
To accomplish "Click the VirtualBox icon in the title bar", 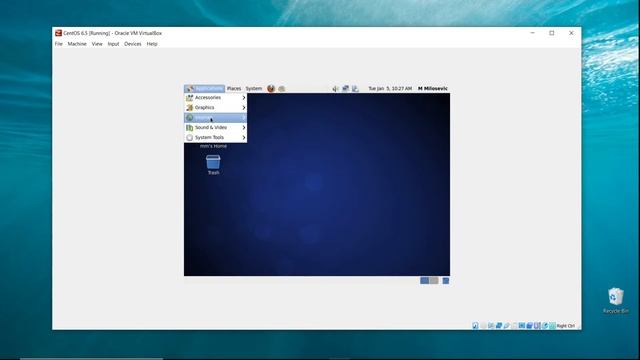I will (58, 33).
